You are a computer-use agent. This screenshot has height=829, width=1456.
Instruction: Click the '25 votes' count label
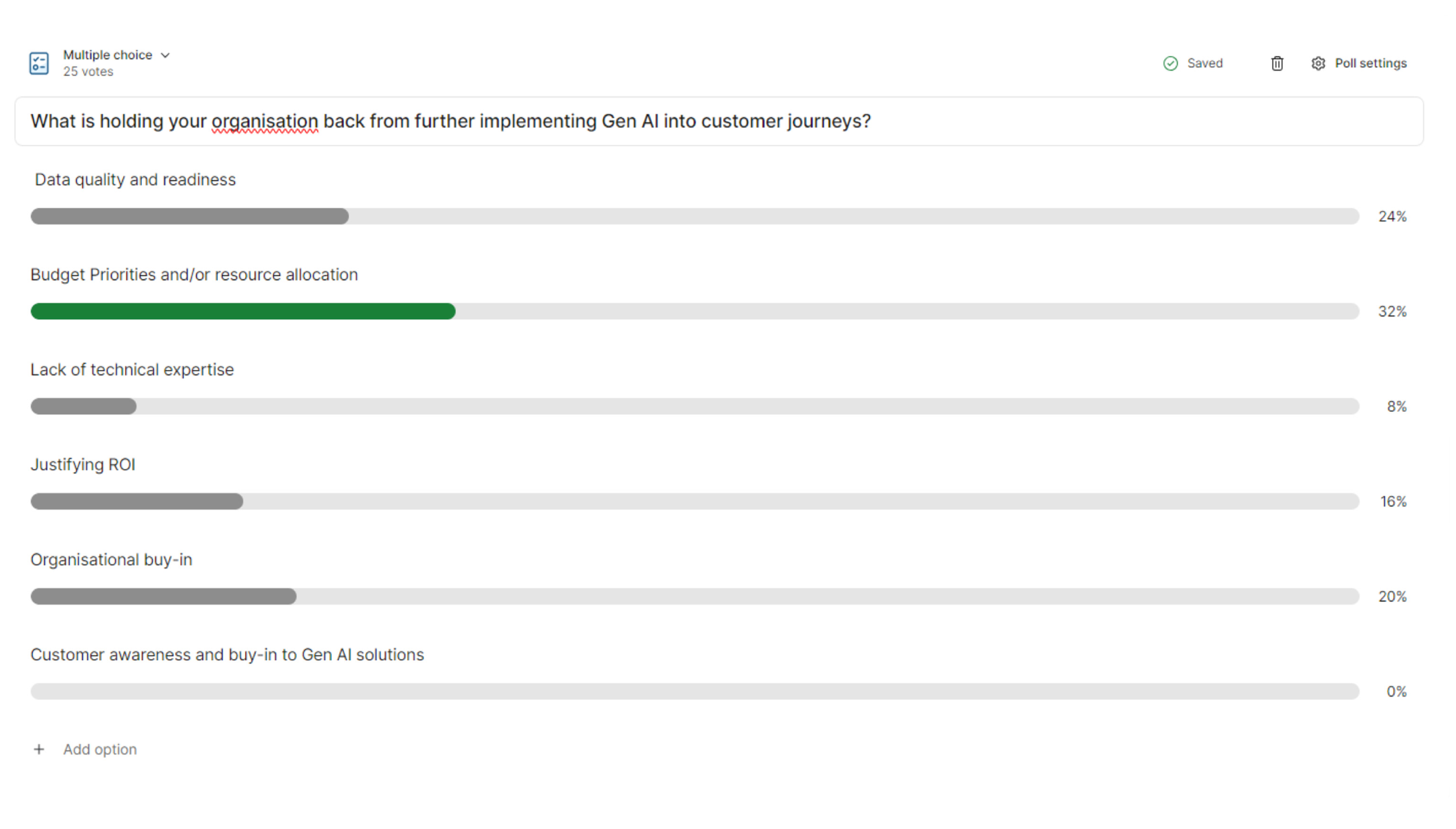pos(88,72)
